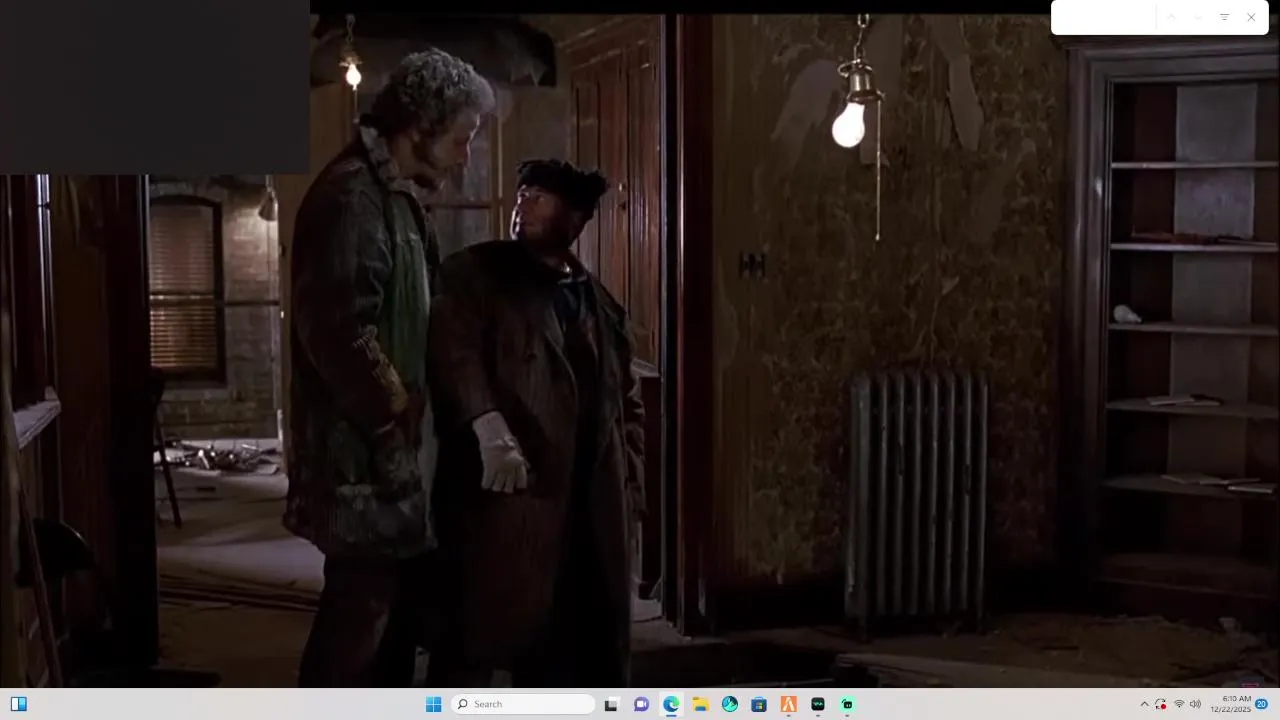The image size is (1280, 720).
Task: Close the find bar
Action: click(x=1251, y=17)
